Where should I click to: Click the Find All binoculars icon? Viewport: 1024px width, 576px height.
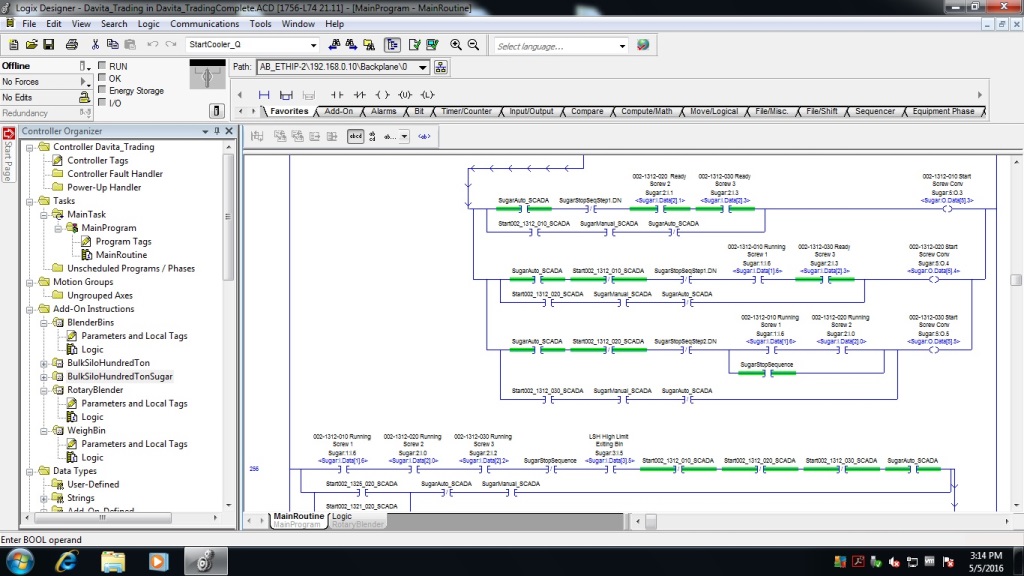click(x=369, y=44)
